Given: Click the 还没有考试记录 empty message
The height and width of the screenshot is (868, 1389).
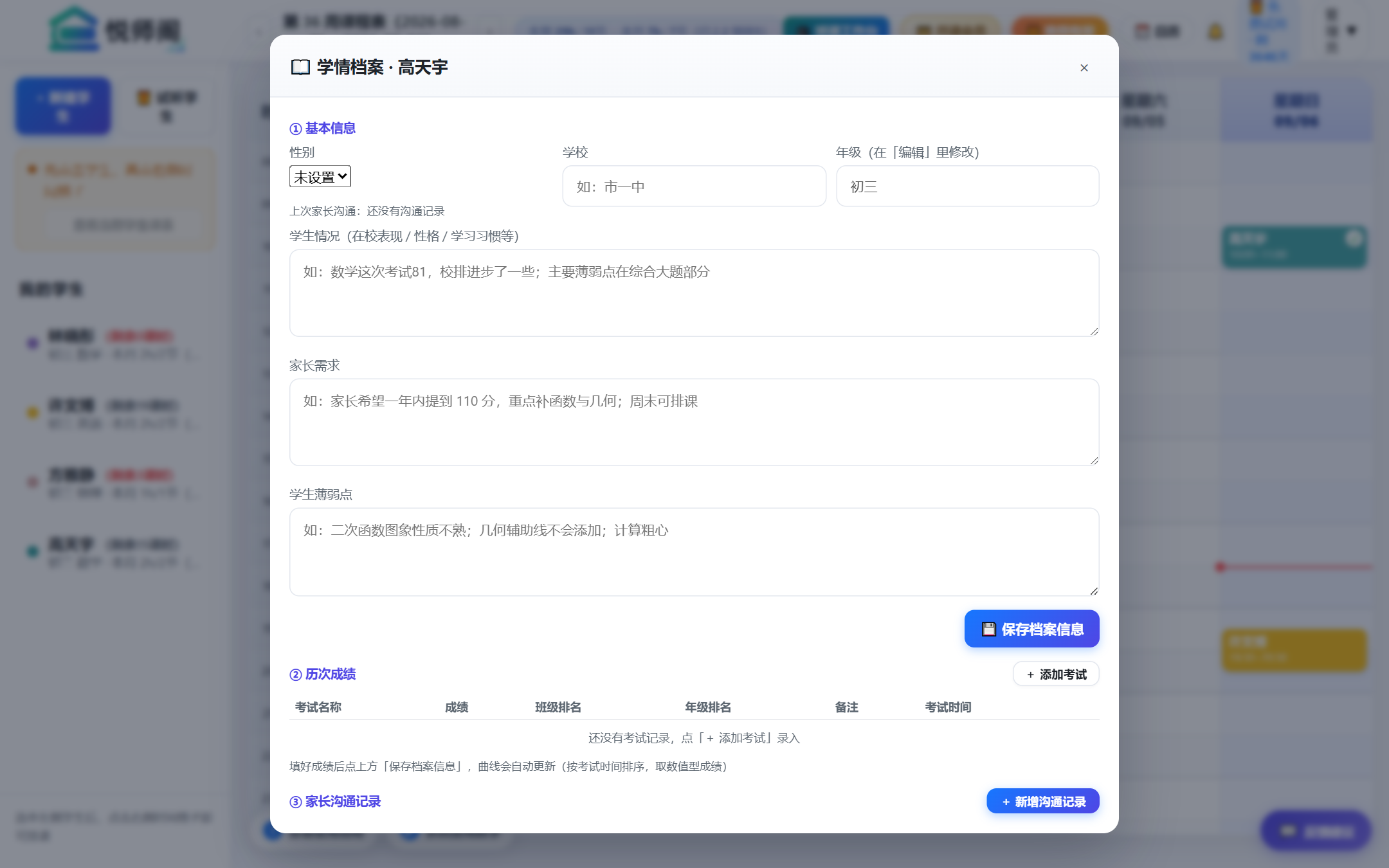Looking at the screenshot, I should pyautogui.click(x=694, y=738).
